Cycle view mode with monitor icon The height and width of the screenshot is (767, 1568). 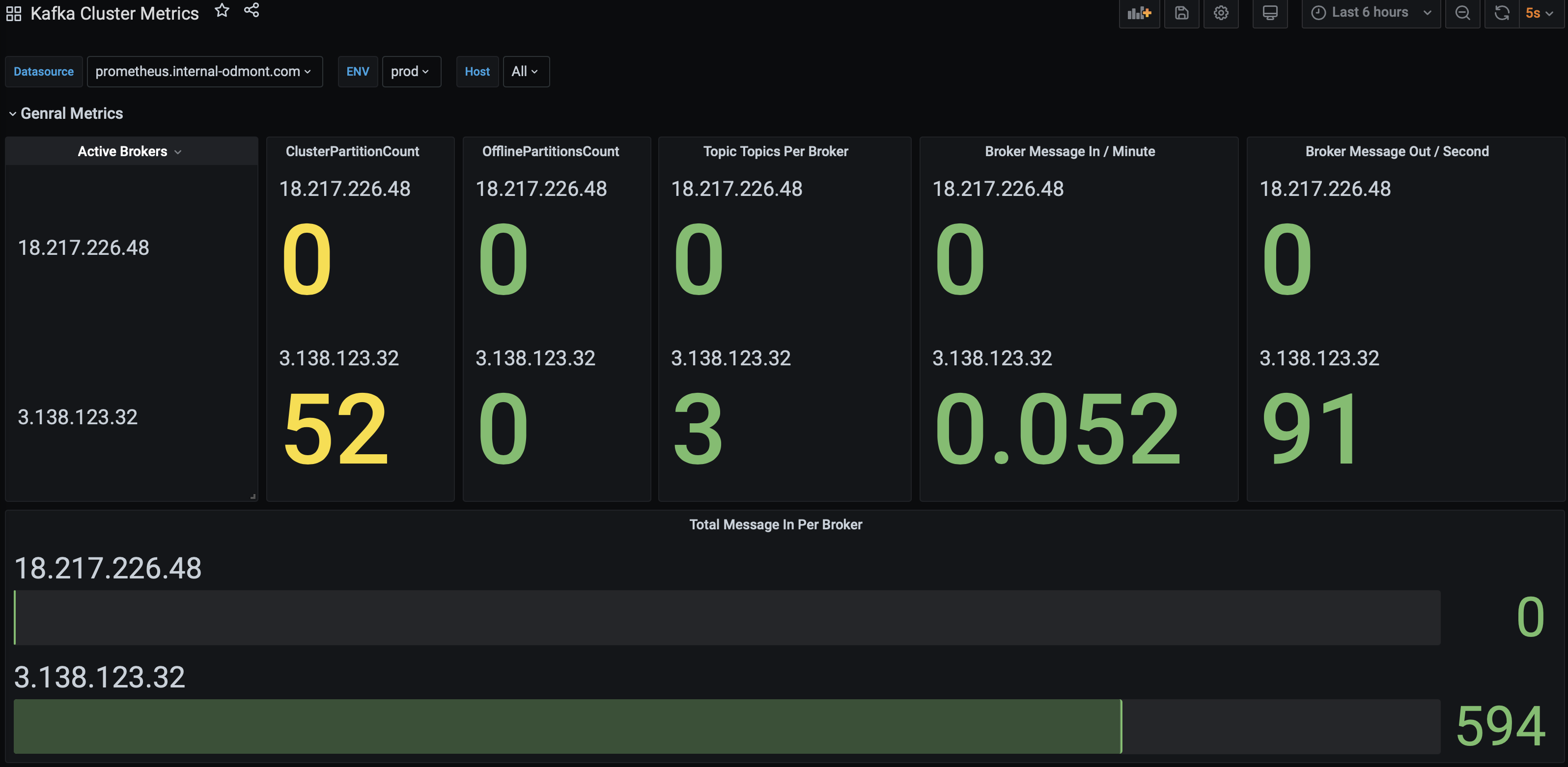(1270, 13)
